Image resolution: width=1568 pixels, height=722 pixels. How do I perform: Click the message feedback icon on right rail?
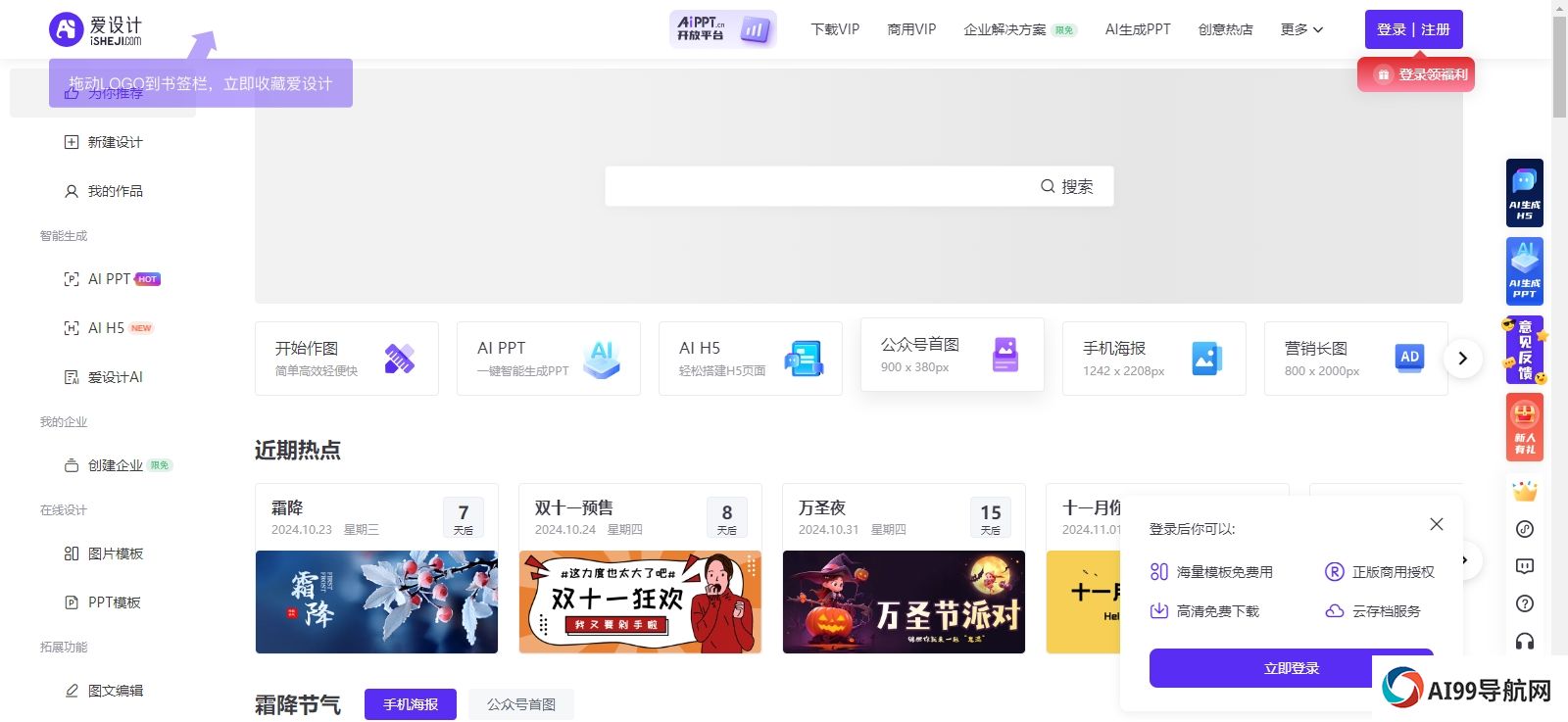click(x=1525, y=566)
